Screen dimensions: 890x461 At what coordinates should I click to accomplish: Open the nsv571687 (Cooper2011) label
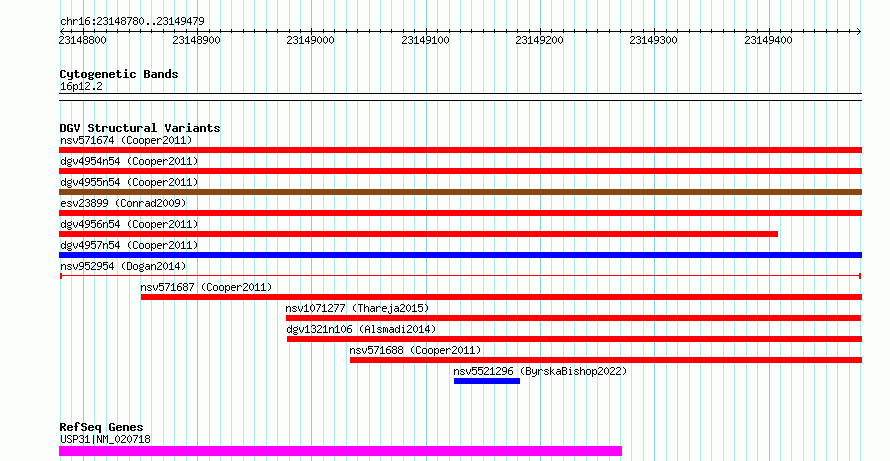click(207, 287)
